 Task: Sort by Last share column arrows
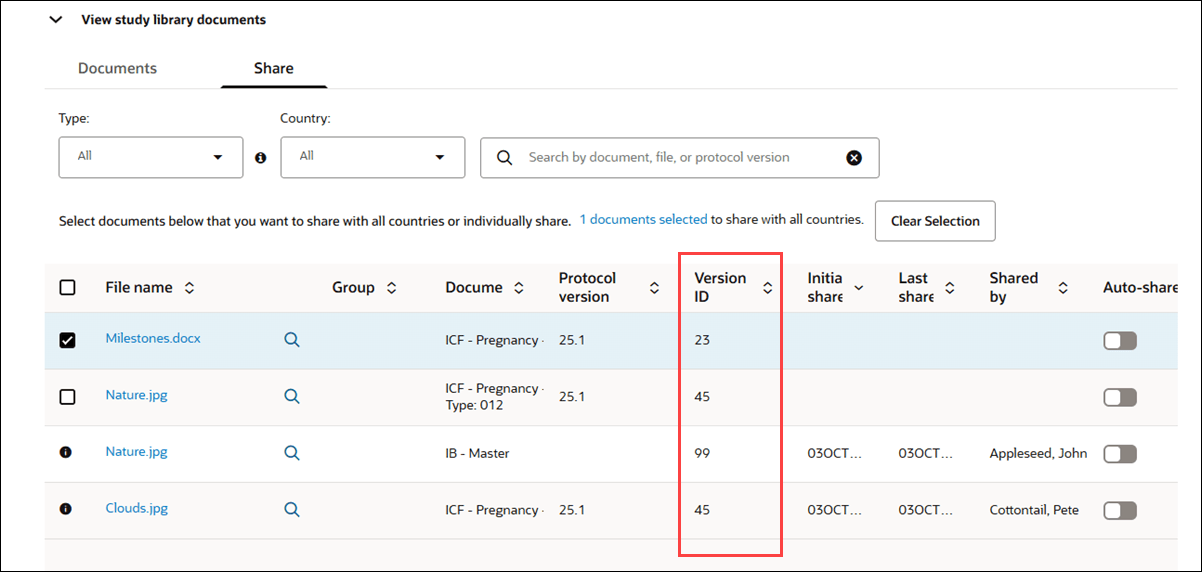949,288
